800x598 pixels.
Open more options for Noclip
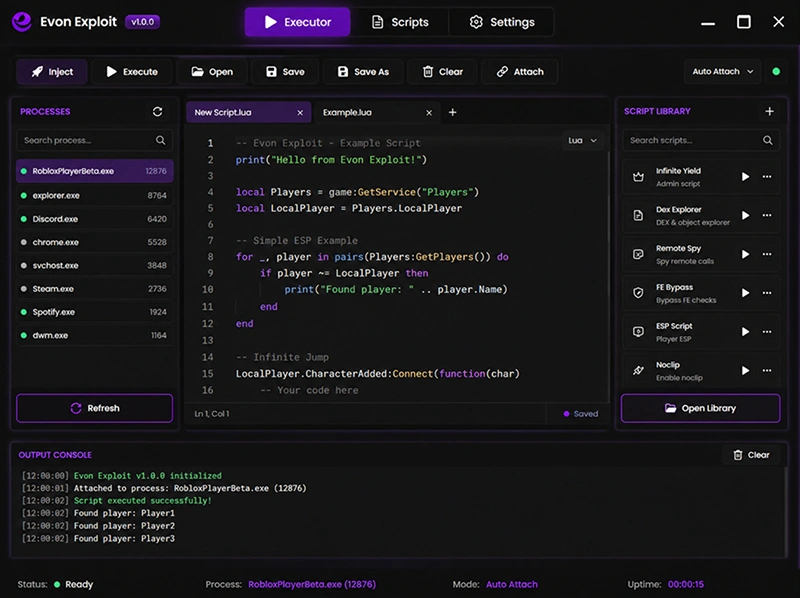coord(767,370)
